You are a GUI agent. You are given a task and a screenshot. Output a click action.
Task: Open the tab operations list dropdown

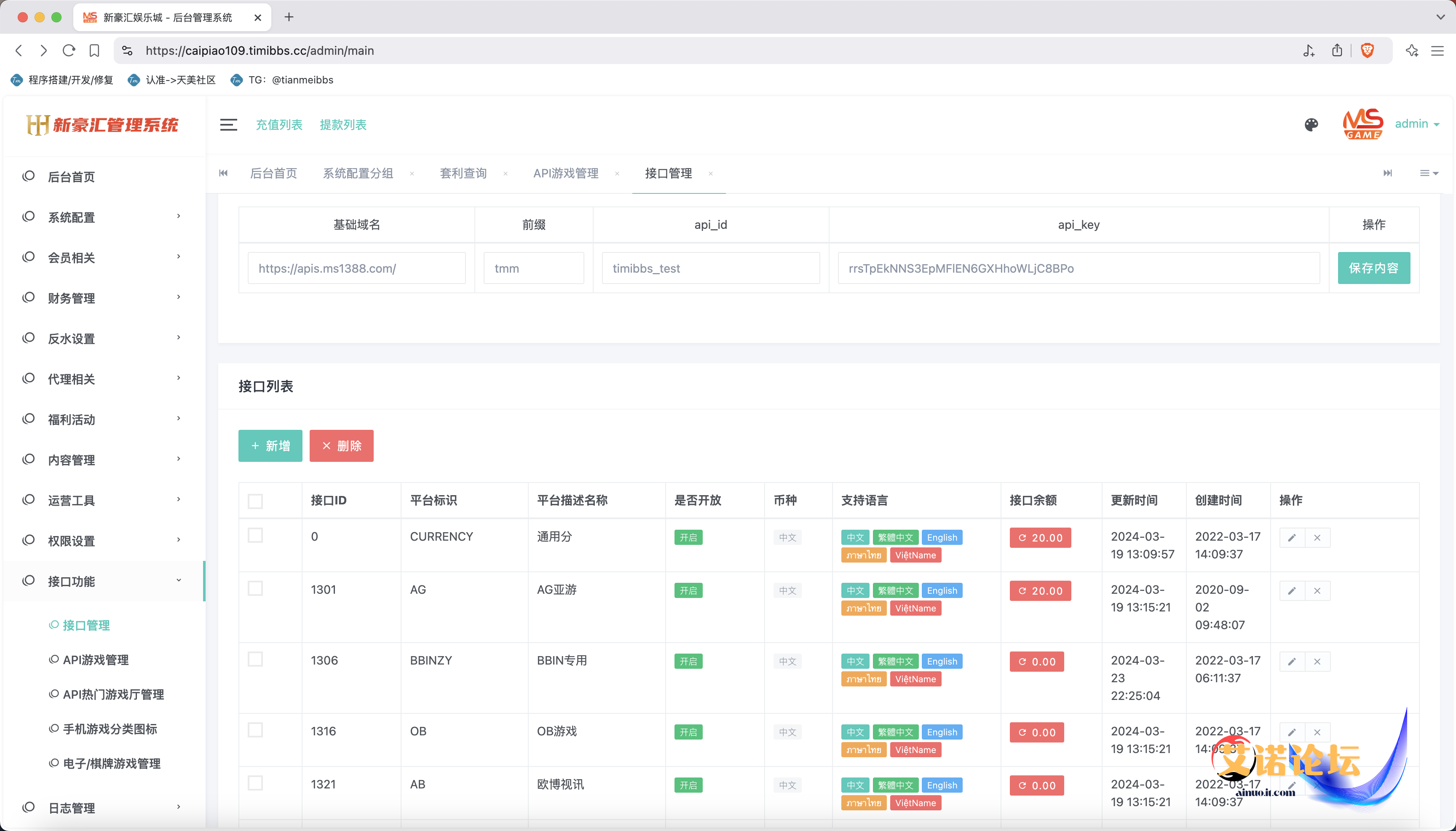(x=1429, y=173)
